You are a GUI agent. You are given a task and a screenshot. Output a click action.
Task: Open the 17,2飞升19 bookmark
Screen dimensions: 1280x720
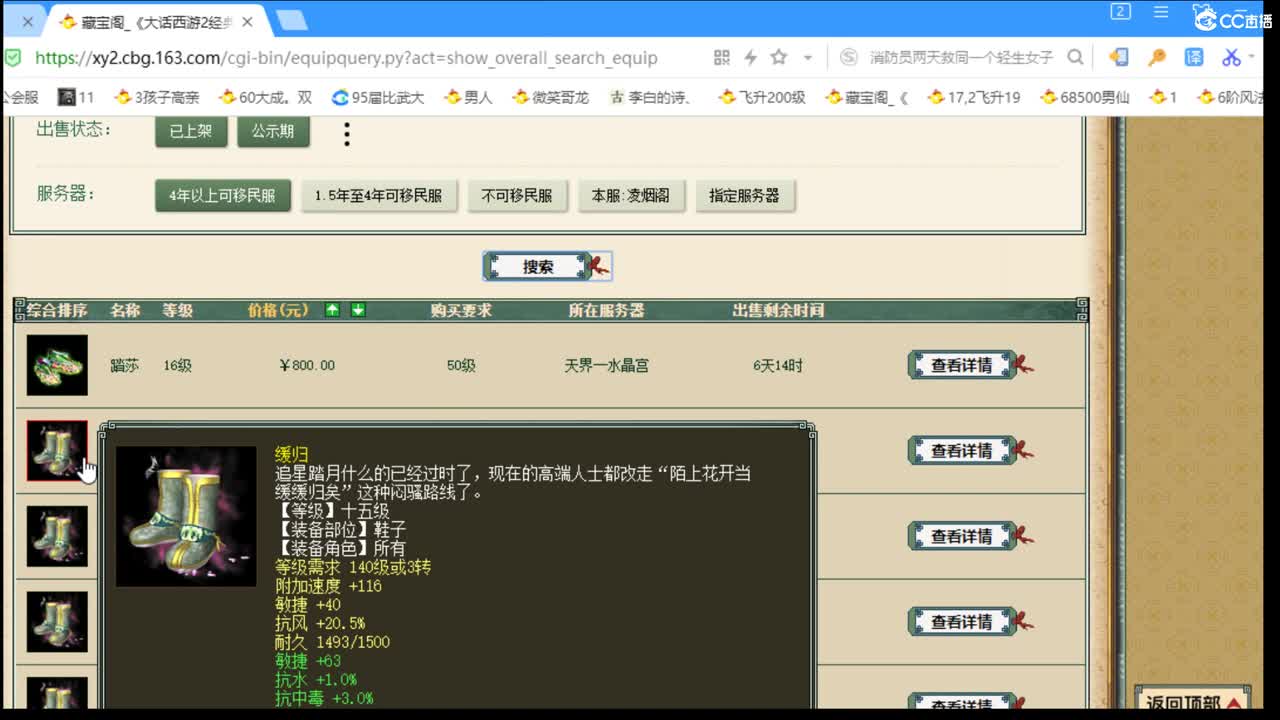click(973, 97)
